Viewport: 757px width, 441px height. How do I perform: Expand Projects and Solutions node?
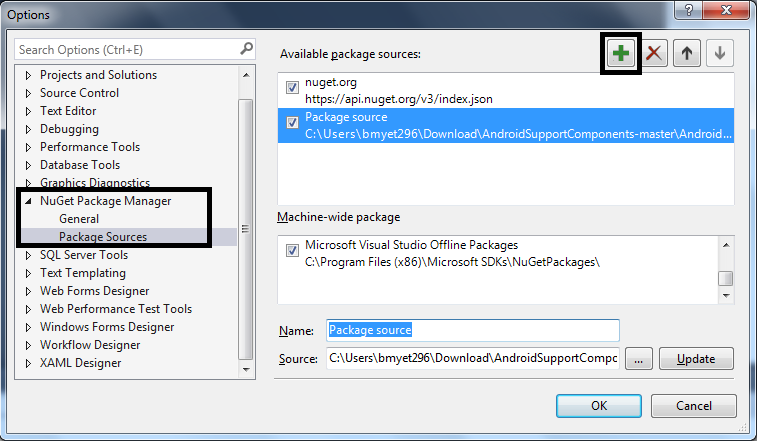tap(28, 75)
